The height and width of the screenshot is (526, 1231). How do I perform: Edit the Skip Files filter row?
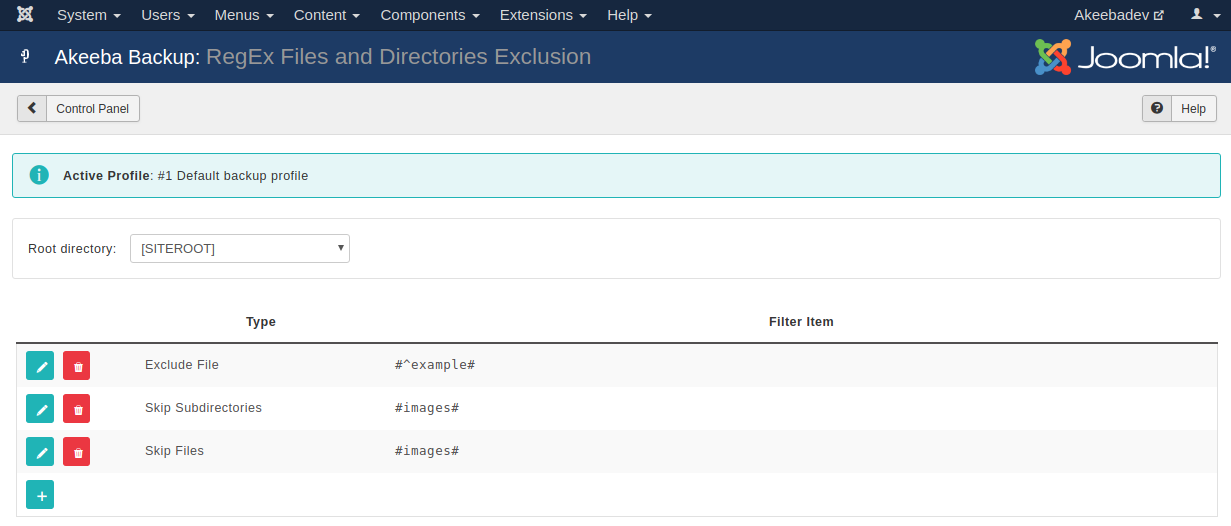tap(40, 452)
